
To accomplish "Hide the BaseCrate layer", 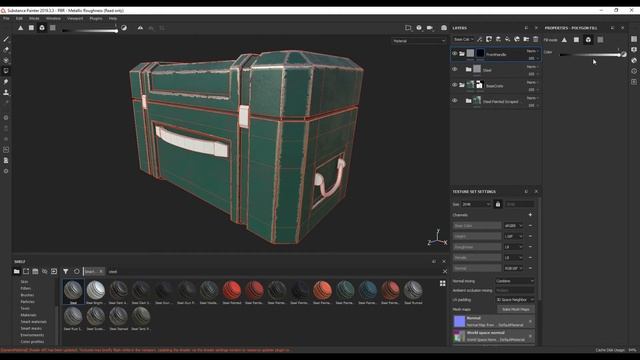I will pyautogui.click(x=455, y=85).
